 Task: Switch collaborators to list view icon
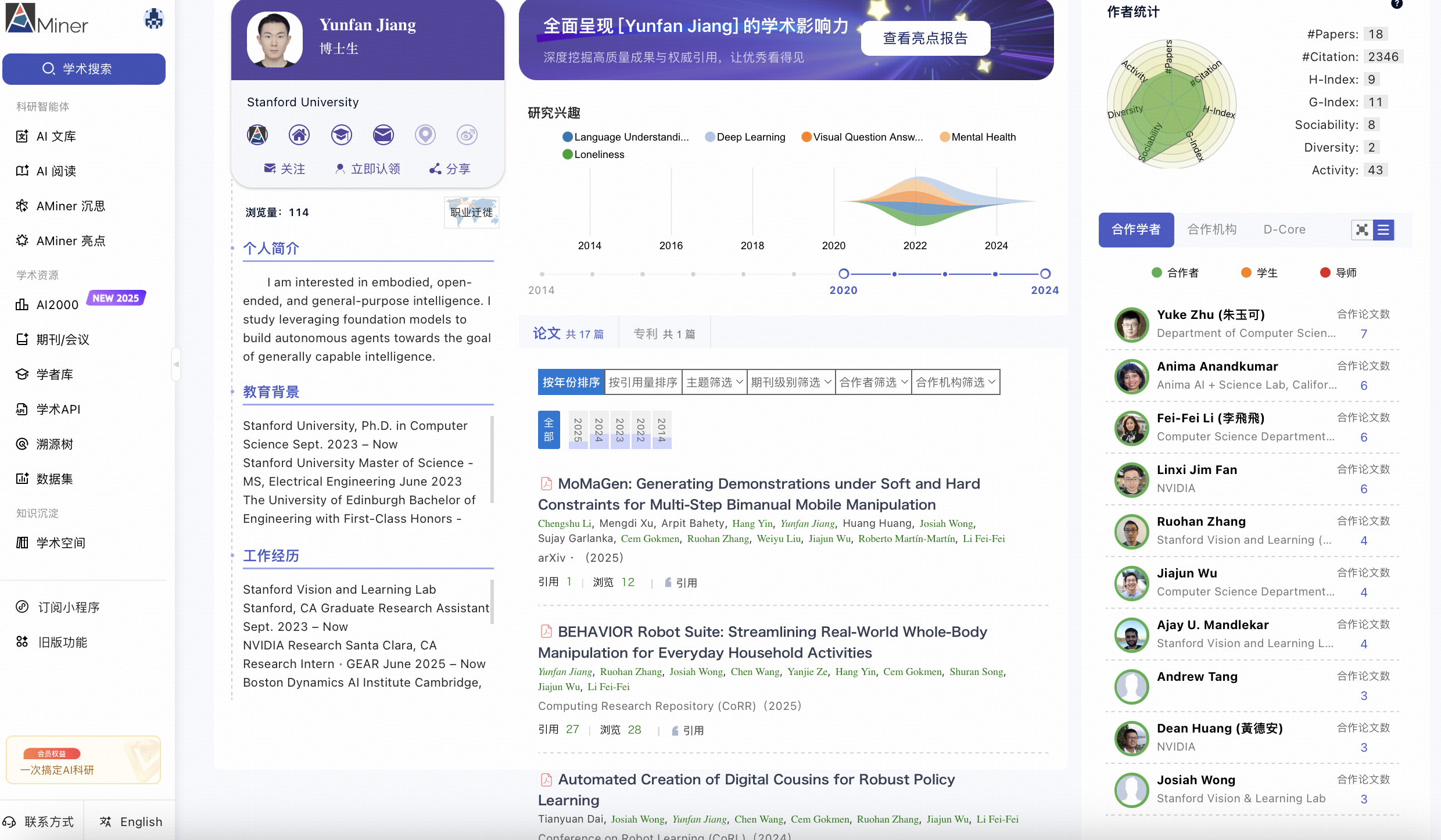pyautogui.click(x=1383, y=230)
